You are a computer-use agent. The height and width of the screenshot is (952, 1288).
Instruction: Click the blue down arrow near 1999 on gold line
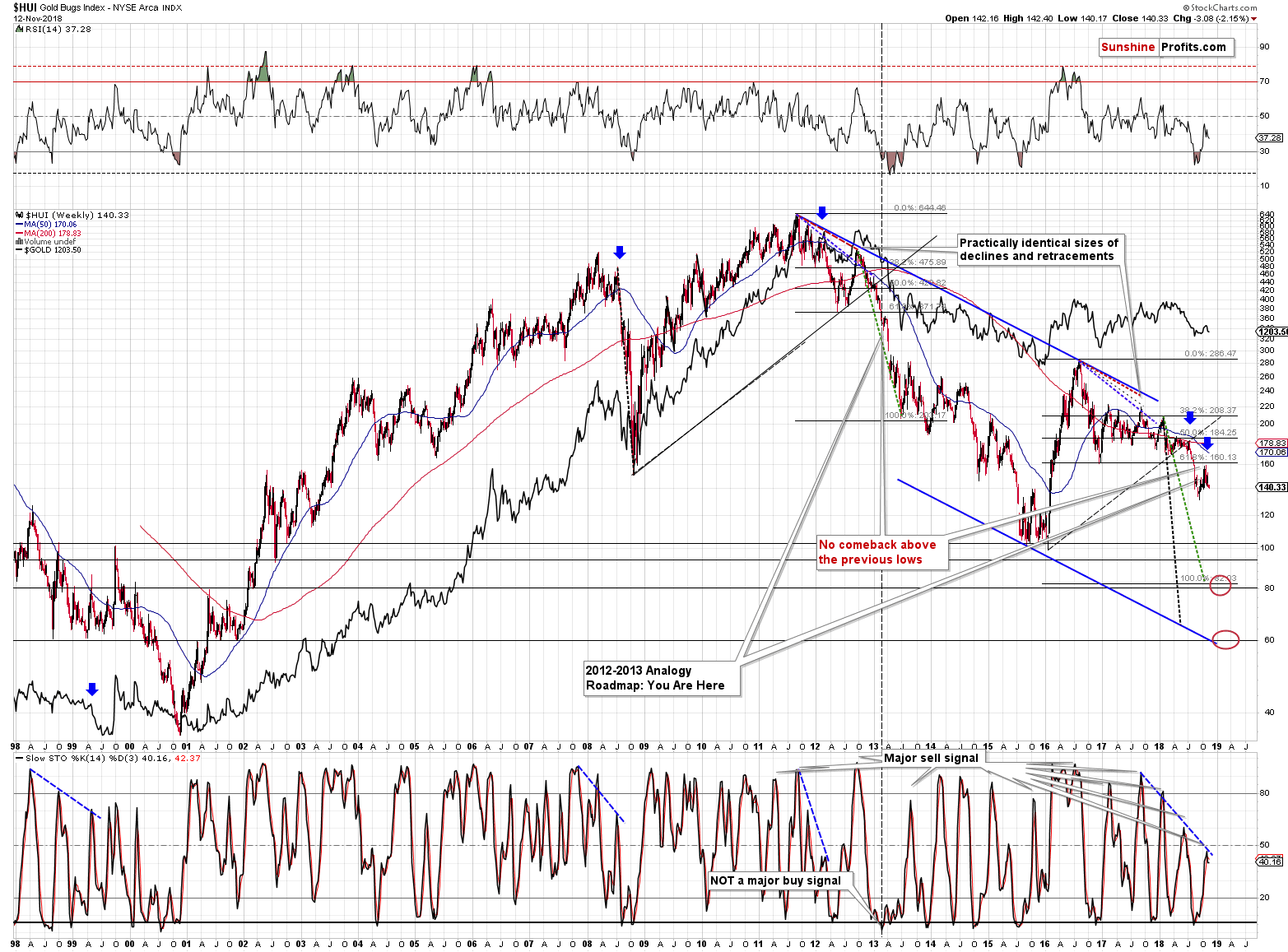[x=92, y=689]
